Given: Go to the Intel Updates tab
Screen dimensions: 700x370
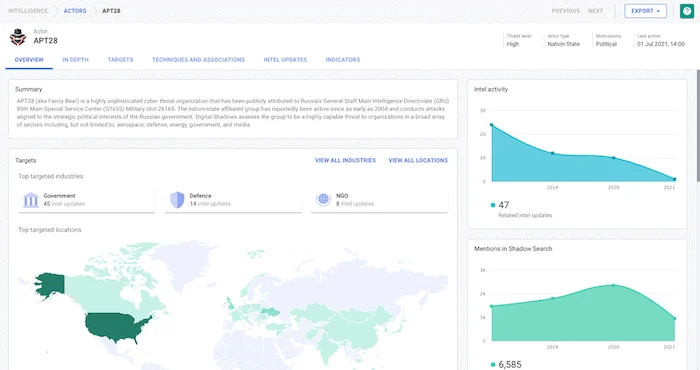Looking at the screenshot, I should pyautogui.click(x=285, y=60).
